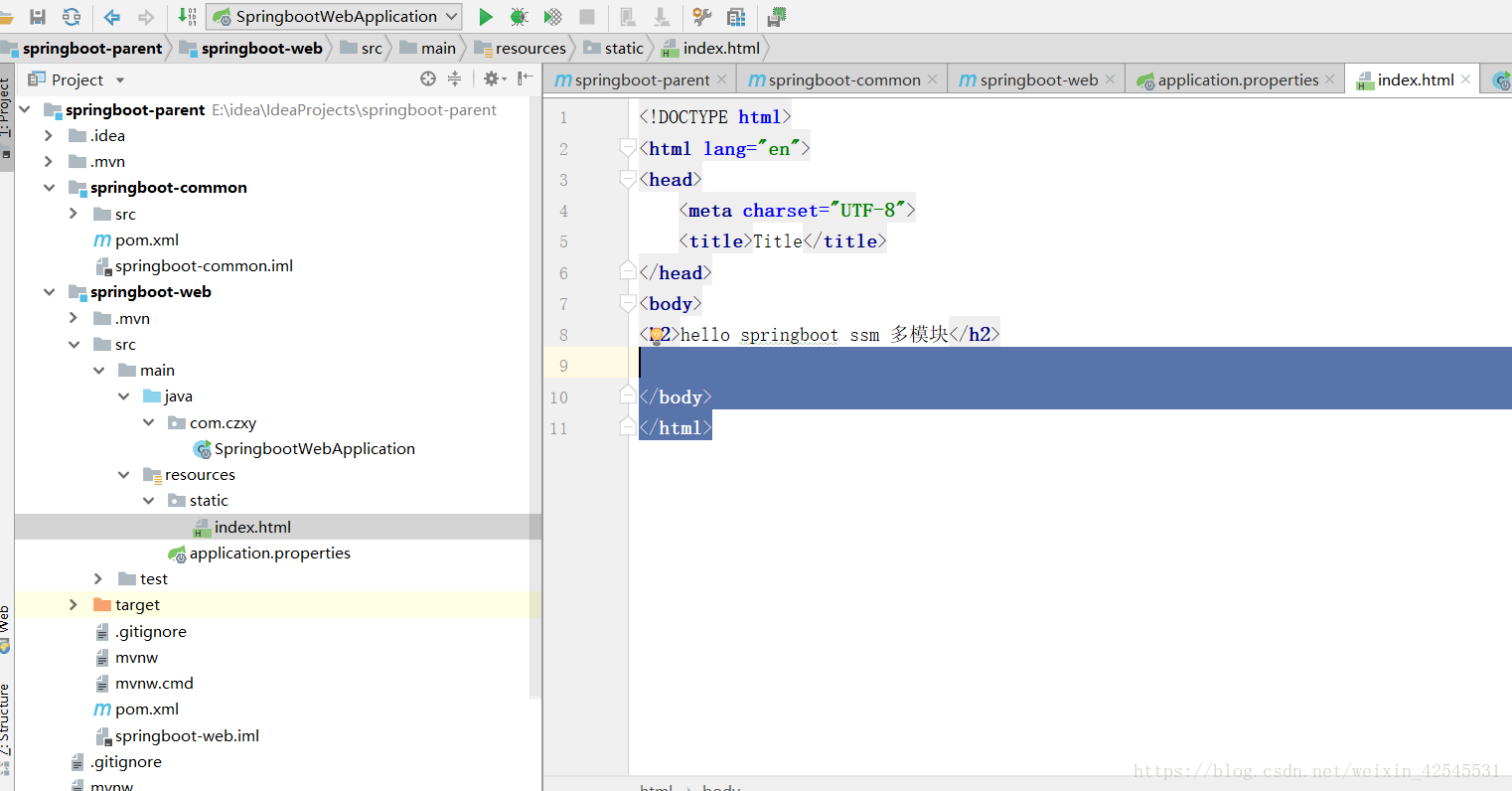
Task: Fold the head tag on line 3
Action: tap(627, 180)
